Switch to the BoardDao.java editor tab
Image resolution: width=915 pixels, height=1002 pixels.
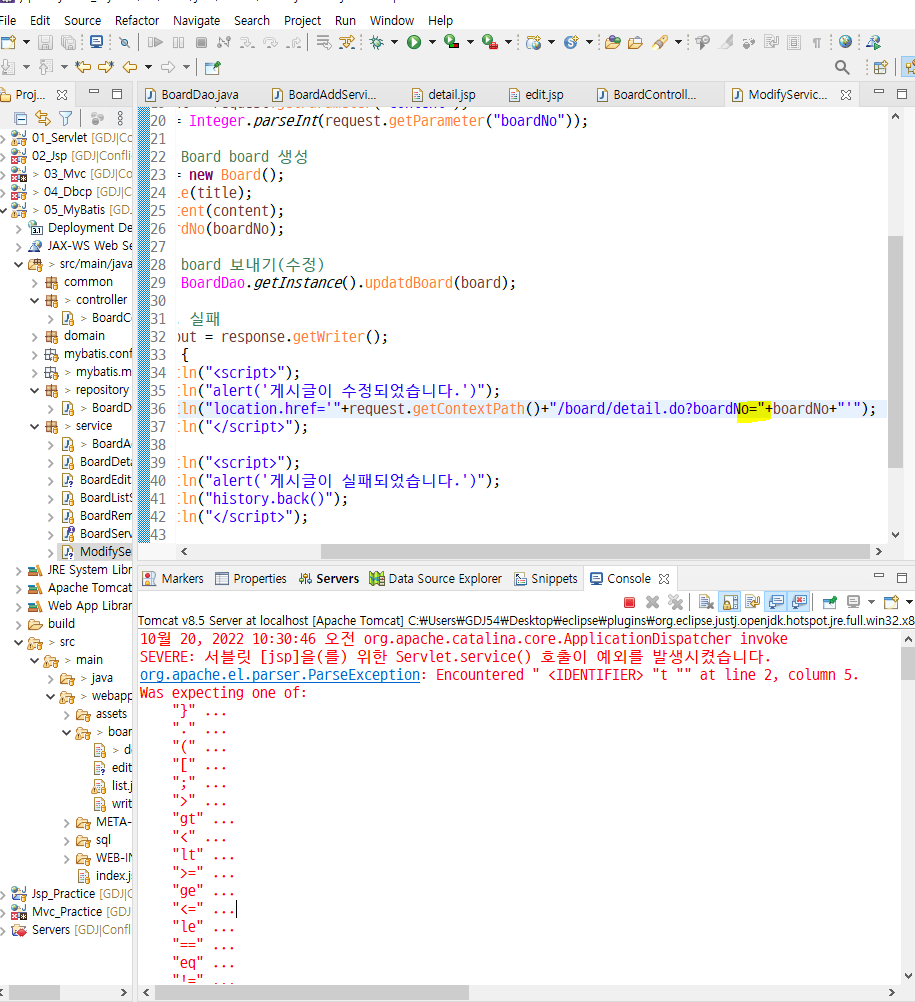[x=191, y=95]
